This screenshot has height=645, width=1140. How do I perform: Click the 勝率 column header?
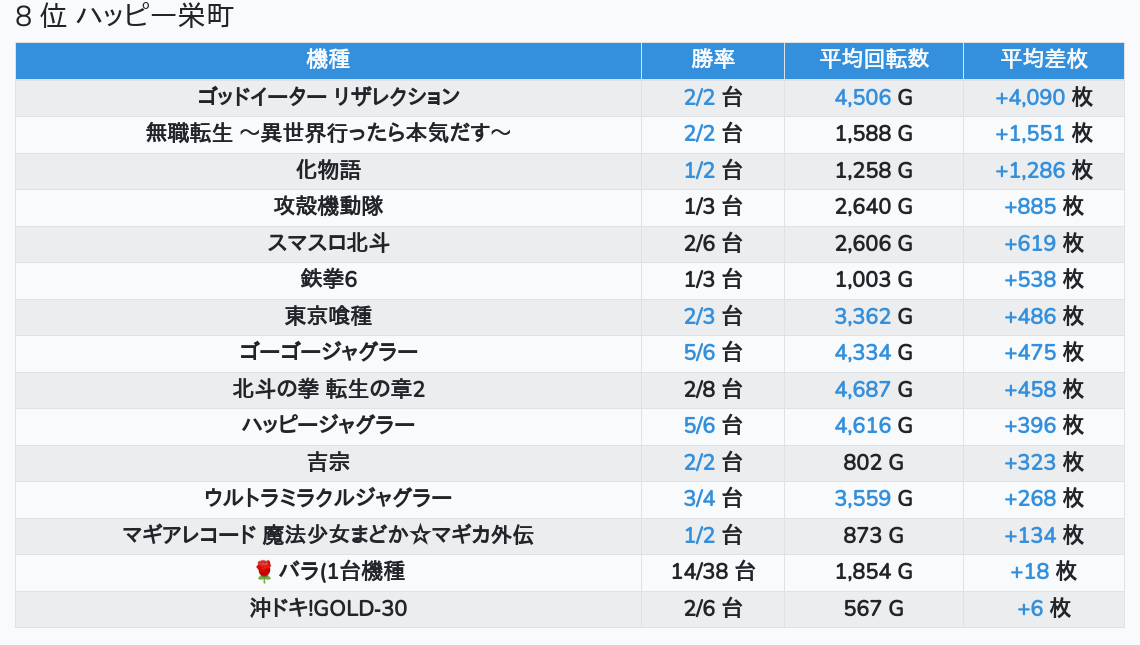713,60
